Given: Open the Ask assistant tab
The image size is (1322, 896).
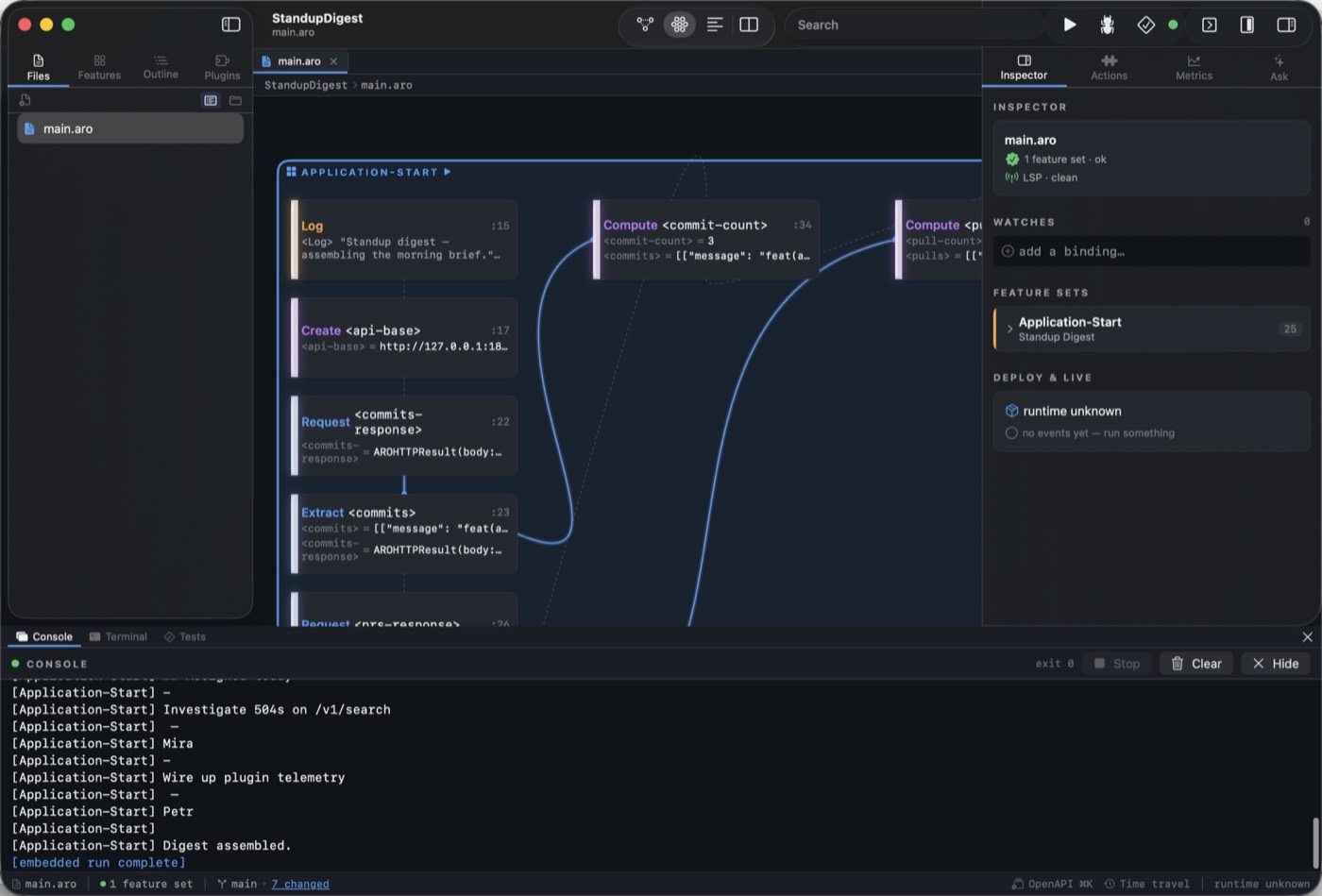Looking at the screenshot, I should (1279, 67).
